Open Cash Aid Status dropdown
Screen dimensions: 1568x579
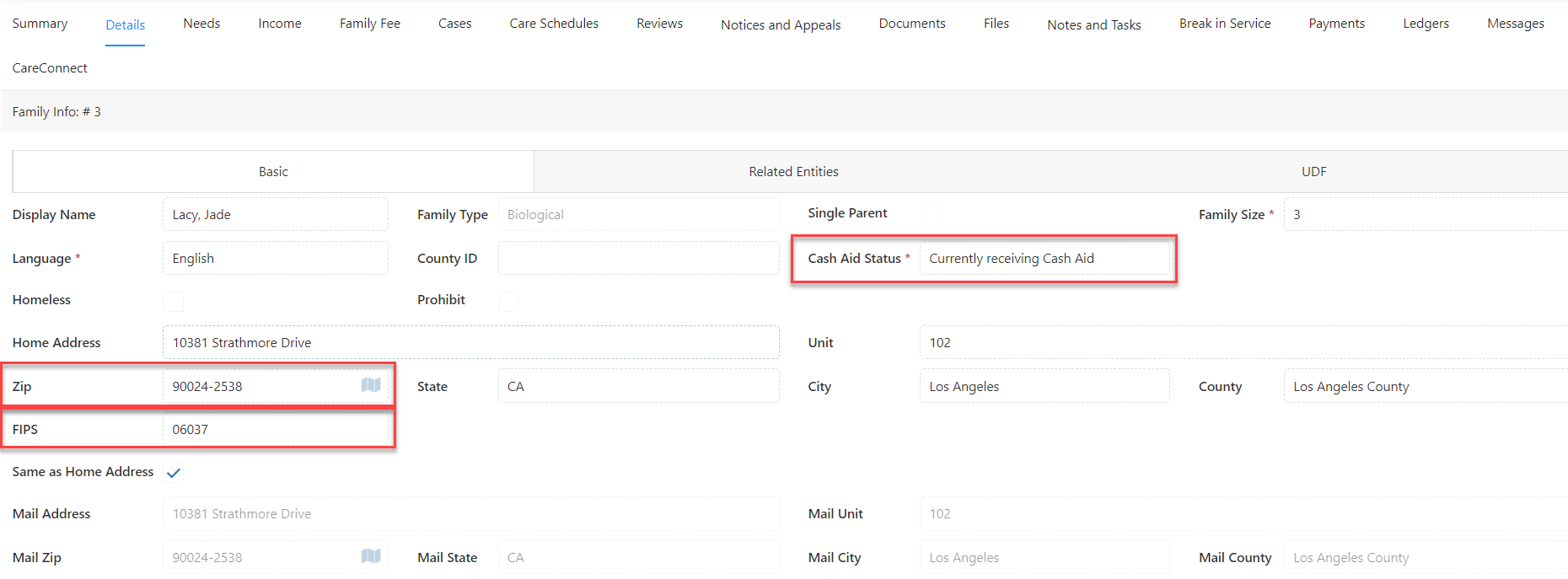coord(1044,258)
